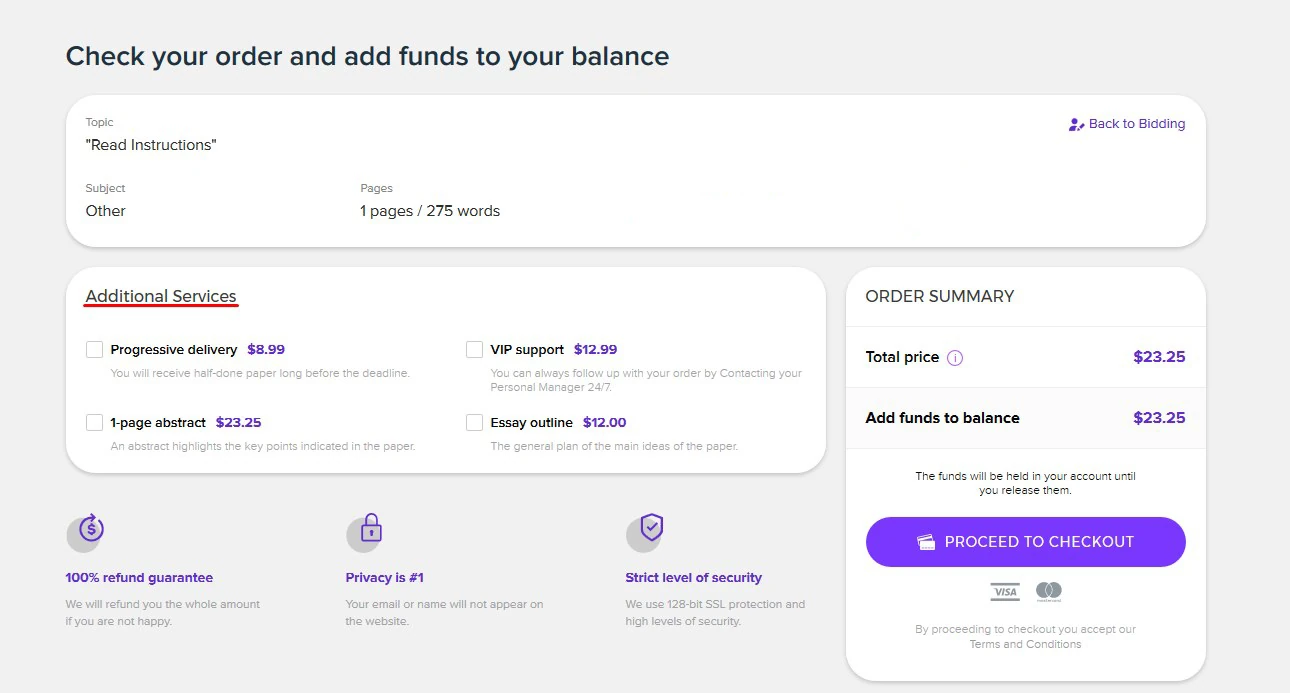1290x693 pixels.
Task: Click the refund guarantee dollar icon
Action: pyautogui.click(x=91, y=527)
